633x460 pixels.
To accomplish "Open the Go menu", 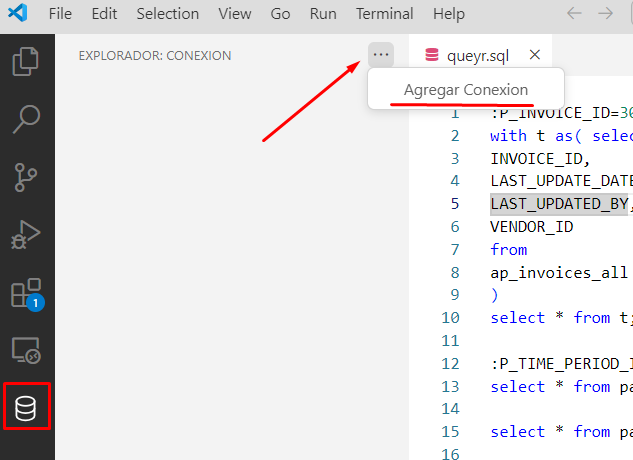I will [280, 14].
